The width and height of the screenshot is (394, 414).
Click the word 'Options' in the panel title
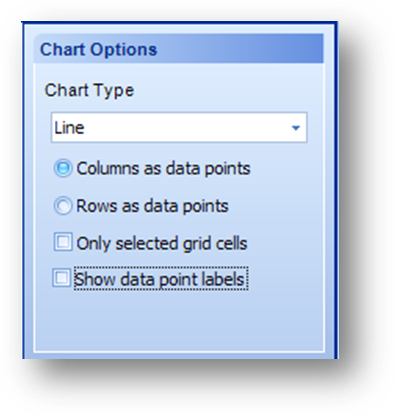tap(124, 50)
